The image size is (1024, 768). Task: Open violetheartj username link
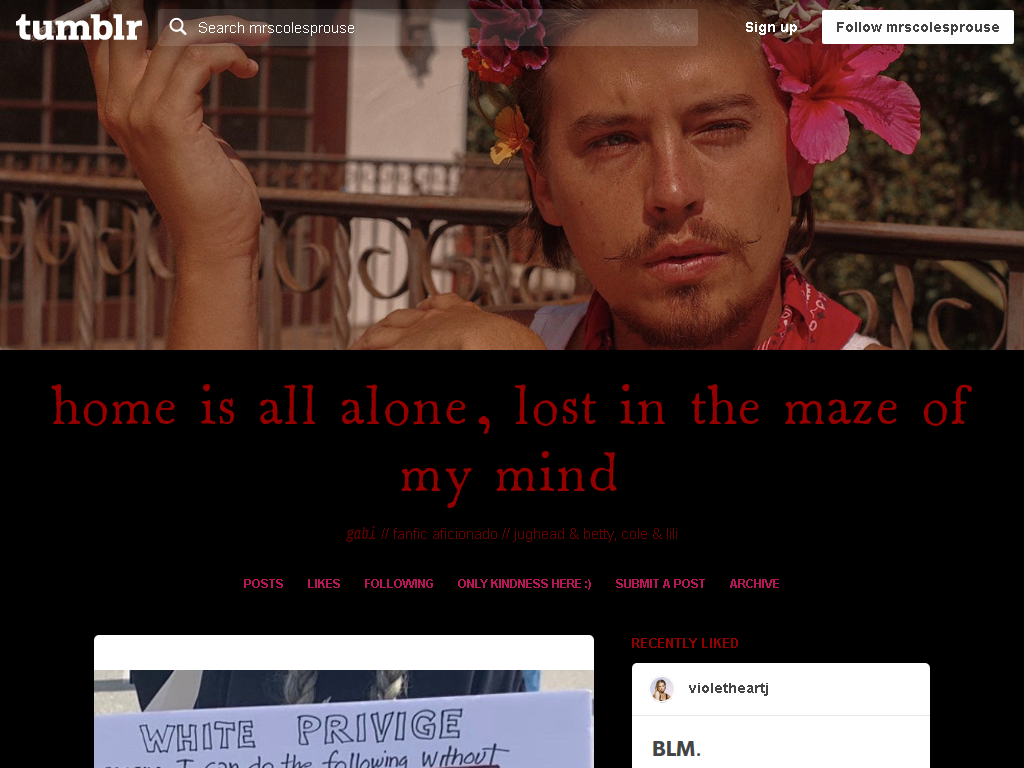[x=728, y=688]
